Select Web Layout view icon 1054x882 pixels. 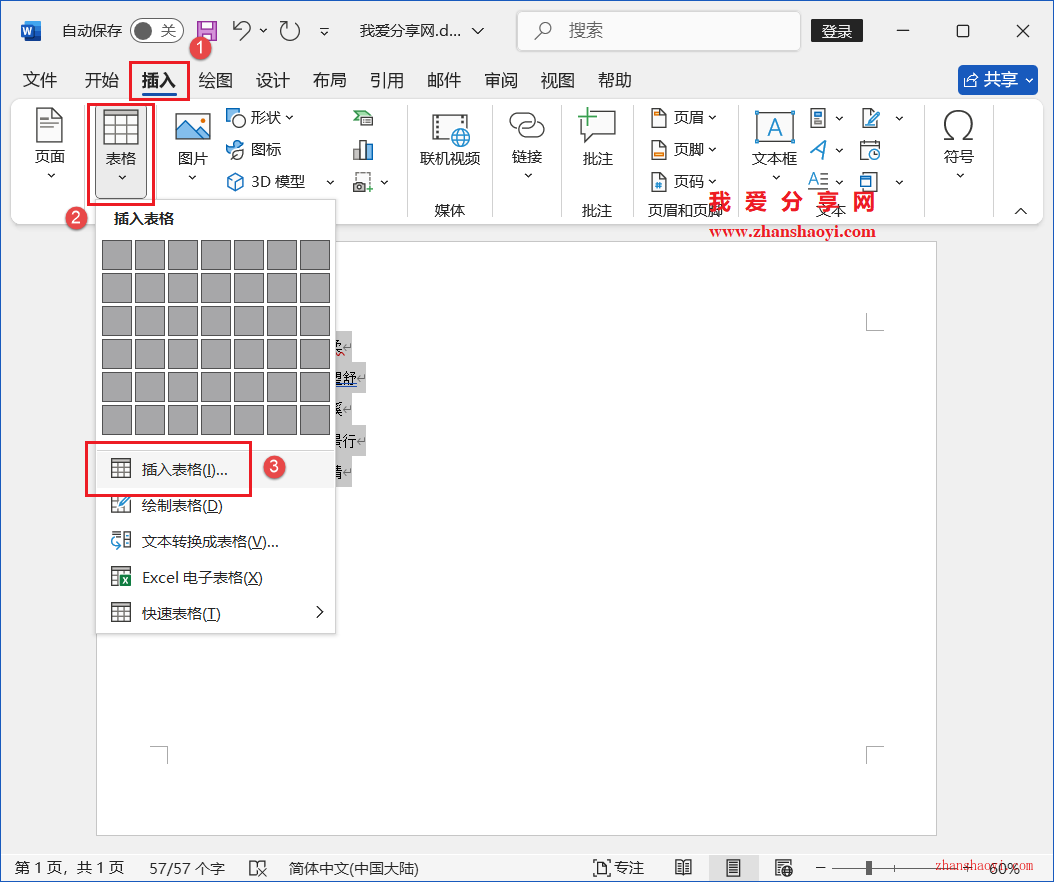click(783, 868)
